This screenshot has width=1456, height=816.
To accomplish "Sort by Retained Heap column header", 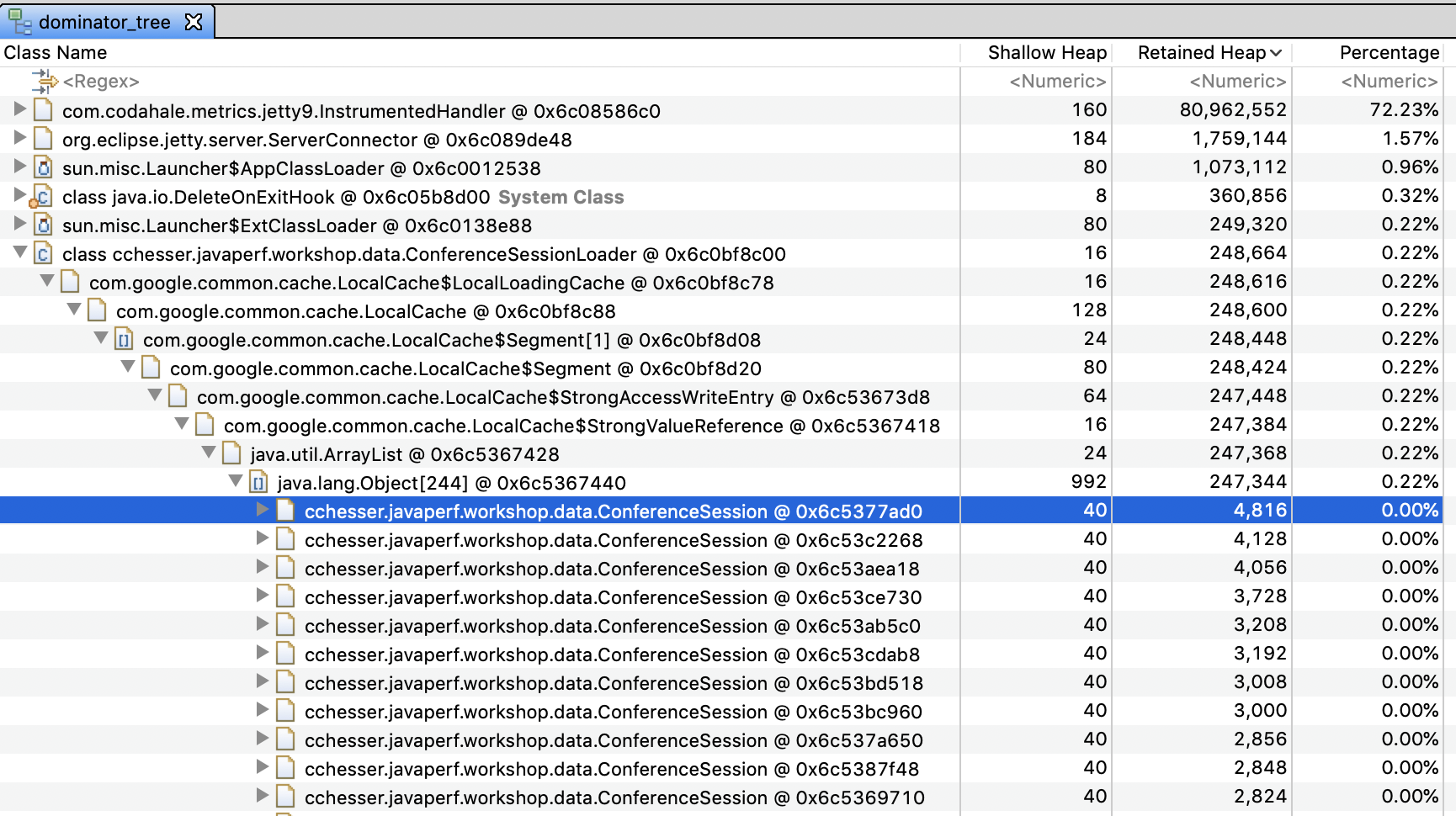I will pos(1202,52).
